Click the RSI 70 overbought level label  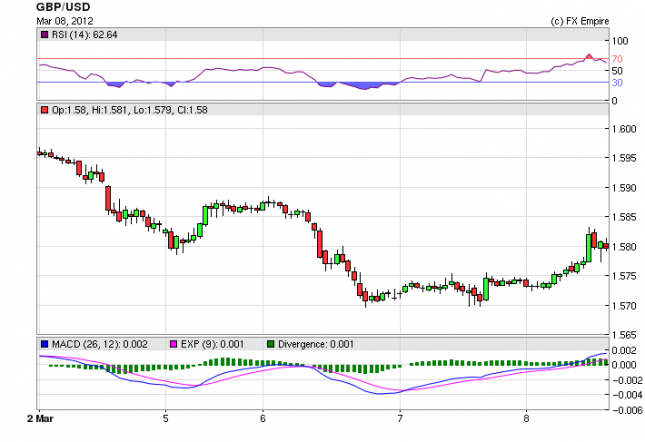(x=617, y=59)
